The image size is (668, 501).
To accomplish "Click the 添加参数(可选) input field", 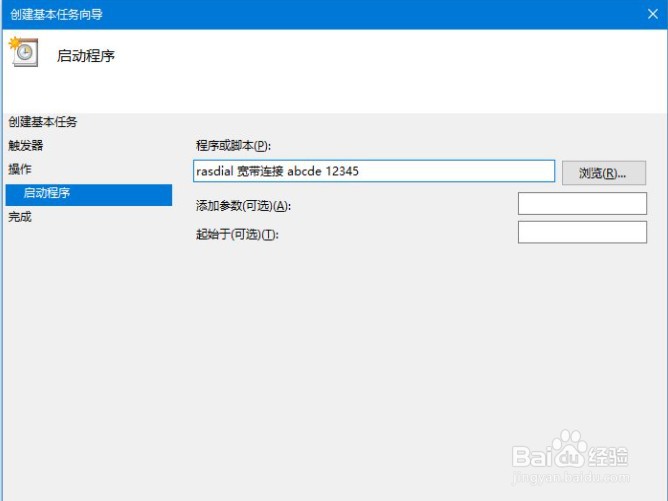I will click(582, 204).
